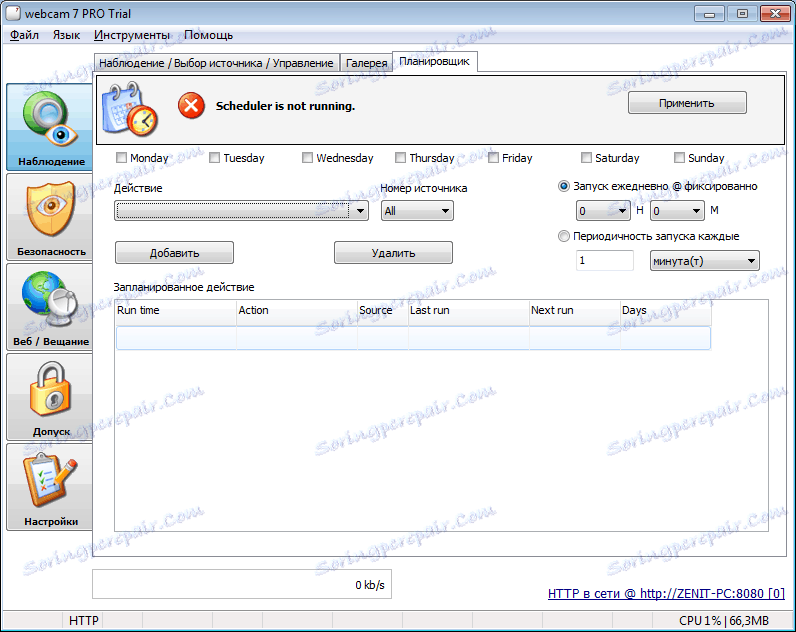Click the red scheduler error icon
Image resolution: width=796 pixels, height=632 pixels.
point(191,106)
